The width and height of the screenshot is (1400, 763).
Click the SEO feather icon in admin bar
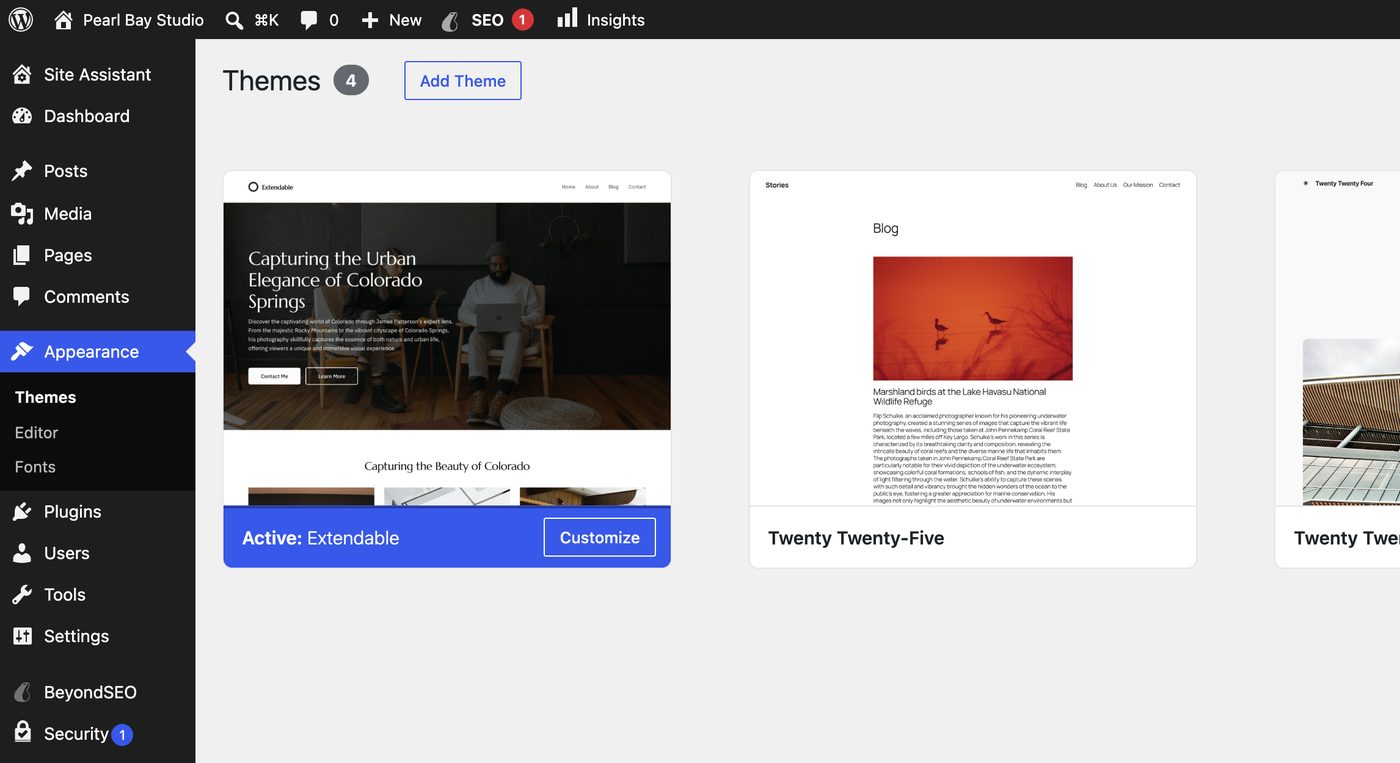pos(451,20)
